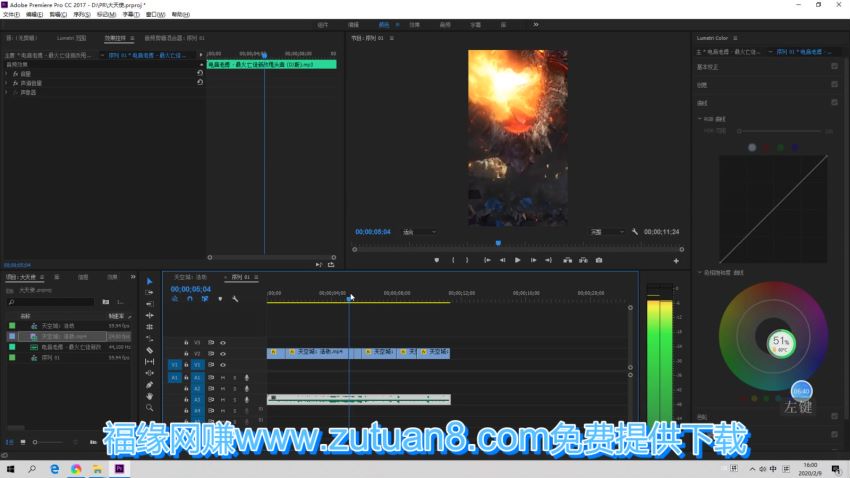
Task: Open Premiere Pro from Windows taskbar
Action: click(119, 469)
